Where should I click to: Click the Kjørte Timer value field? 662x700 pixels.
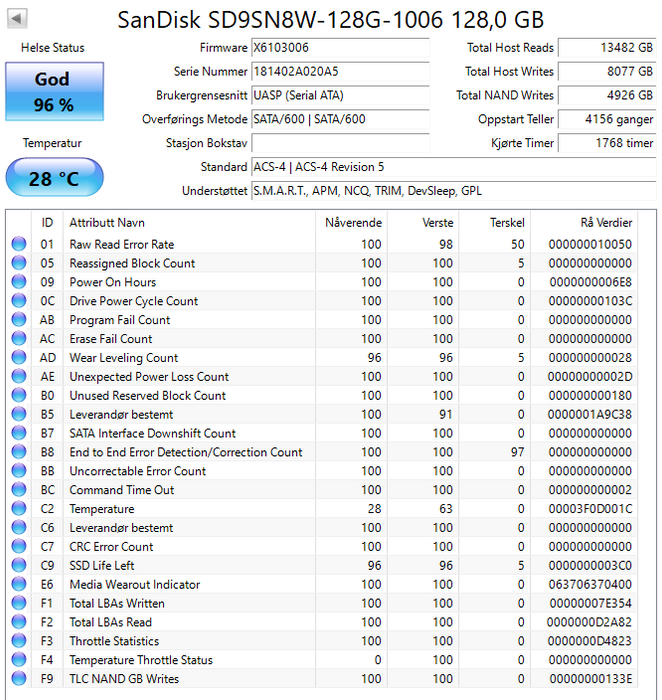(606, 143)
